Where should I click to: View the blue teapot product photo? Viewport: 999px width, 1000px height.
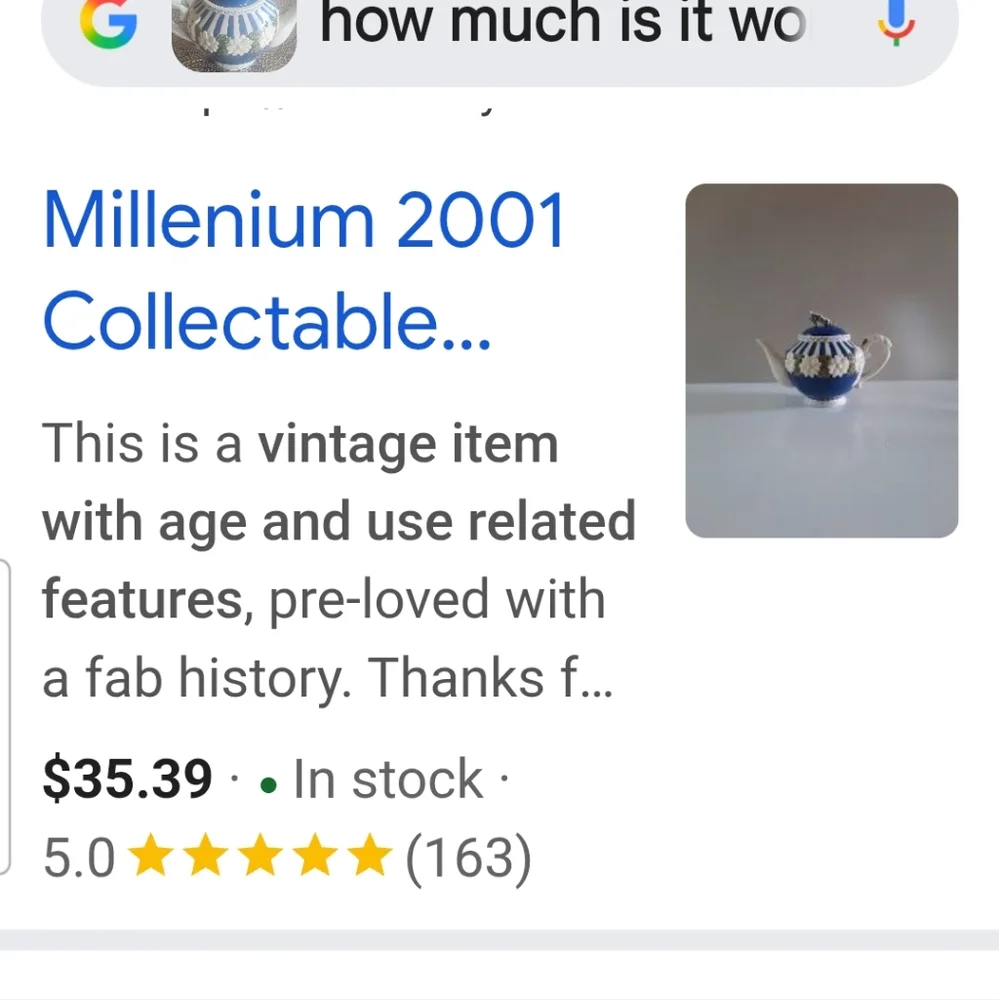(822, 360)
